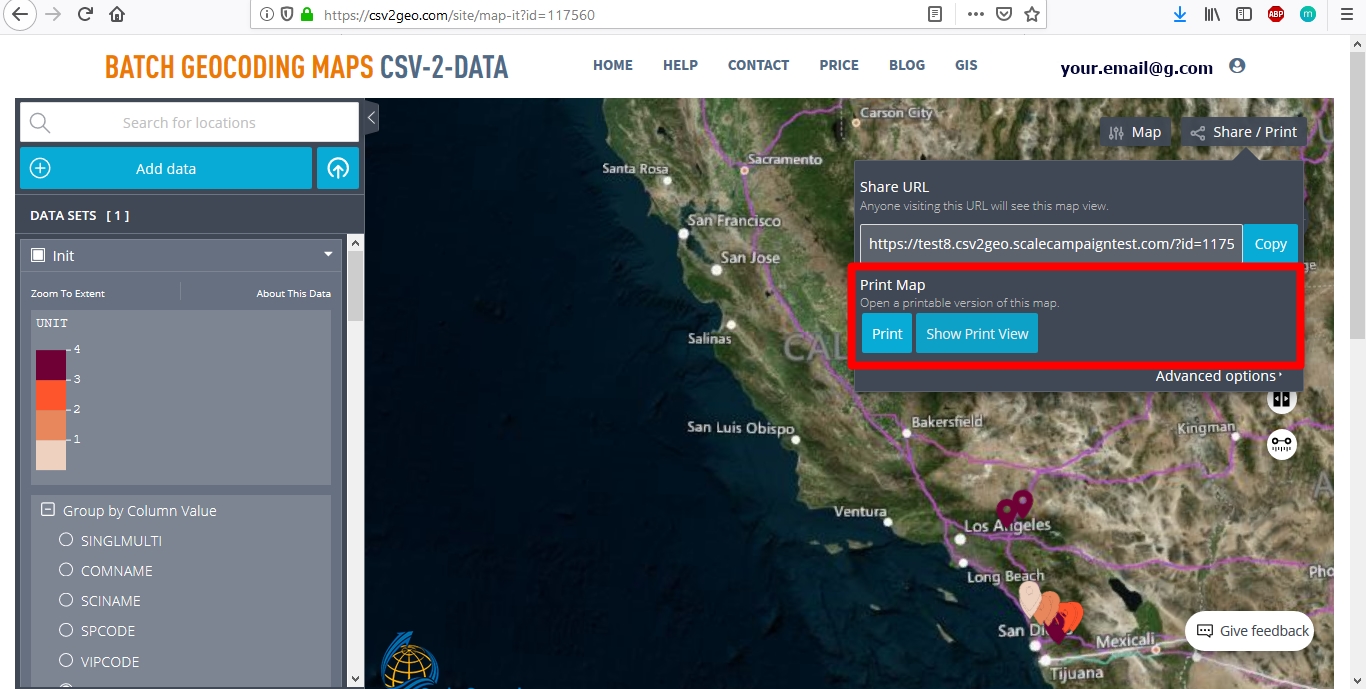This screenshot has height=689, width=1366.
Task: Navigate to the PRICE menu item
Action: click(x=838, y=65)
